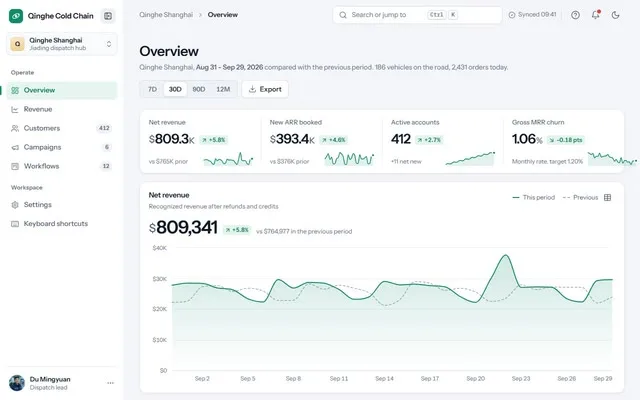Open the Campaigns section
The height and width of the screenshot is (400, 640).
tap(62, 147)
